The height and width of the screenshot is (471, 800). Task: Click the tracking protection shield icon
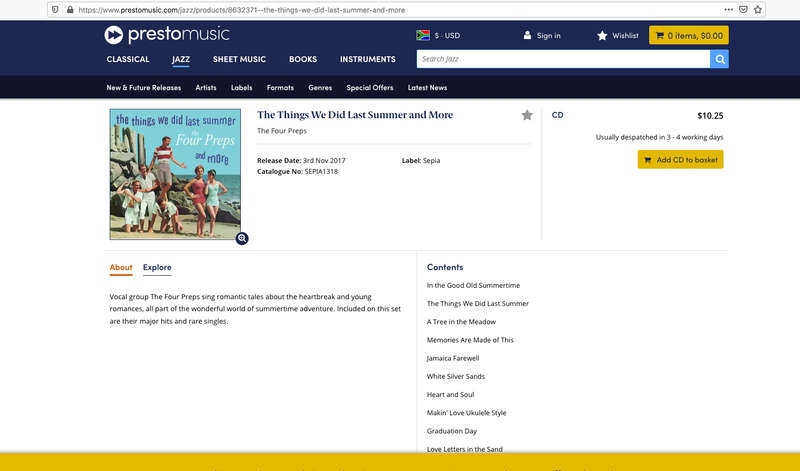click(55, 10)
